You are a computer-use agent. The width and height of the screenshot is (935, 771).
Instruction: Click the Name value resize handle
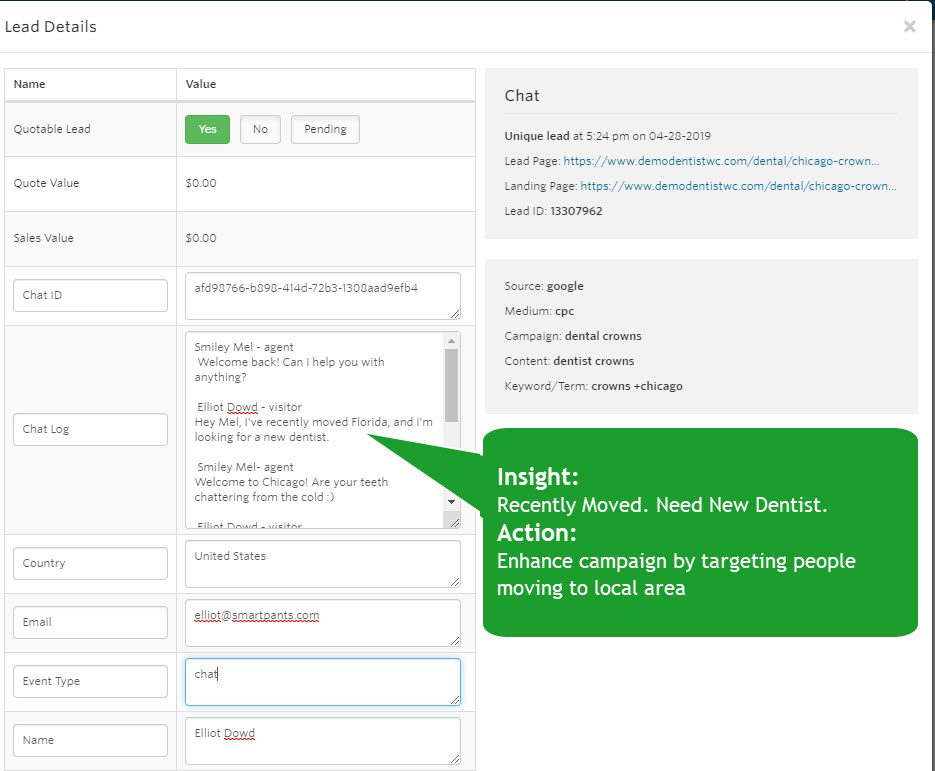455,758
